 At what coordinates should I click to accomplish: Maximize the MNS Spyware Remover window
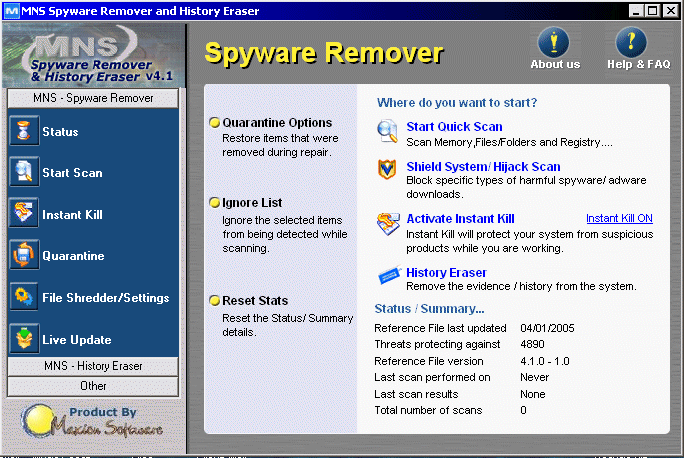tap(652, 10)
